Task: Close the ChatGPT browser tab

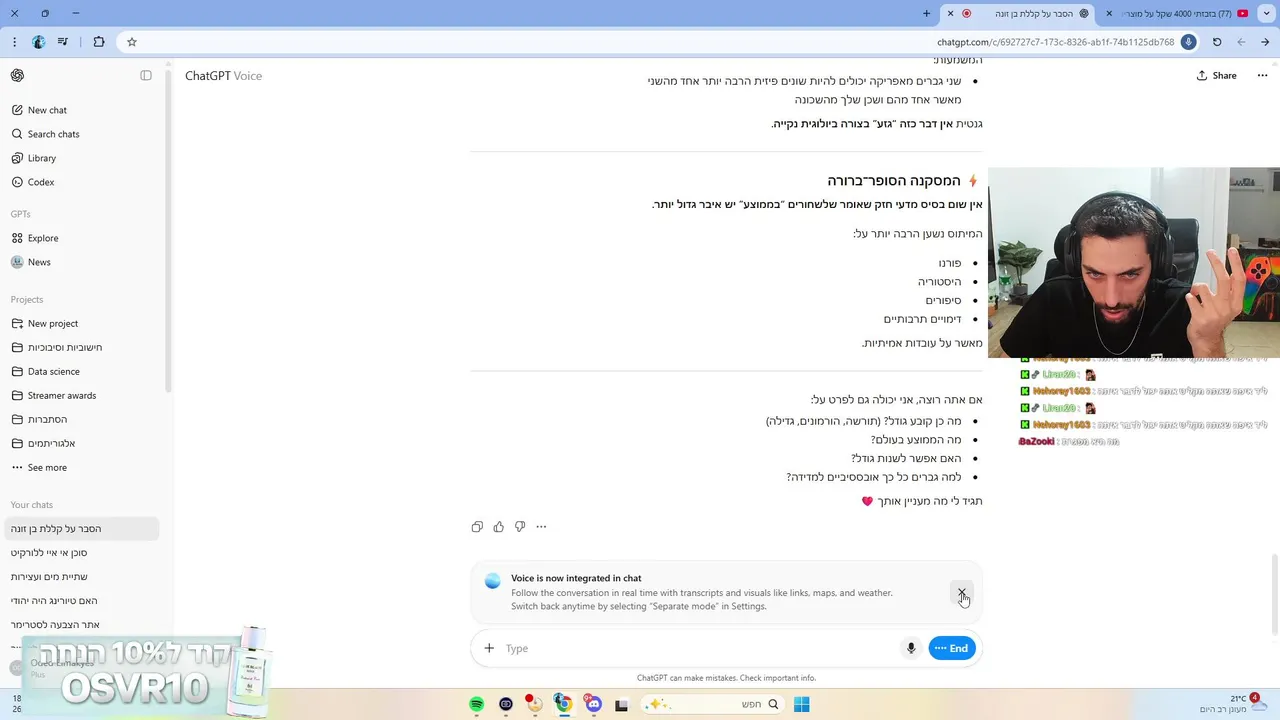Action: 950,13
